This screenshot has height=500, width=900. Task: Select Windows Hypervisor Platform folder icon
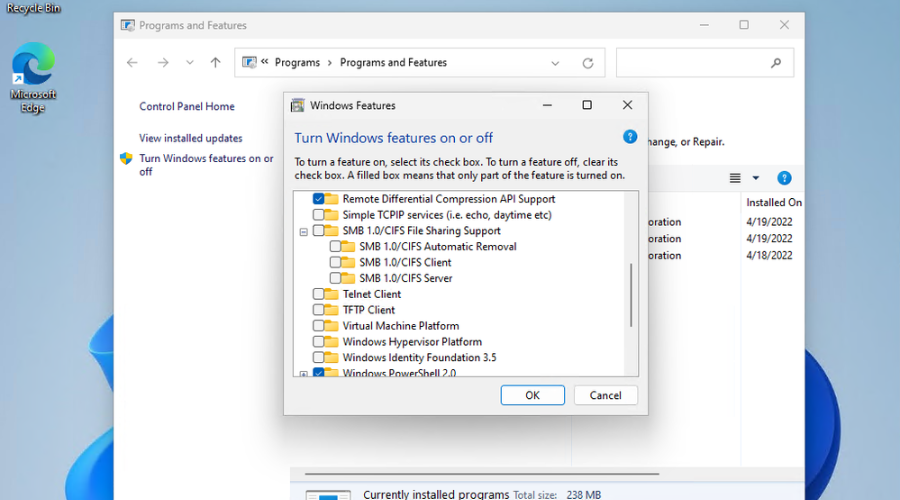331,342
